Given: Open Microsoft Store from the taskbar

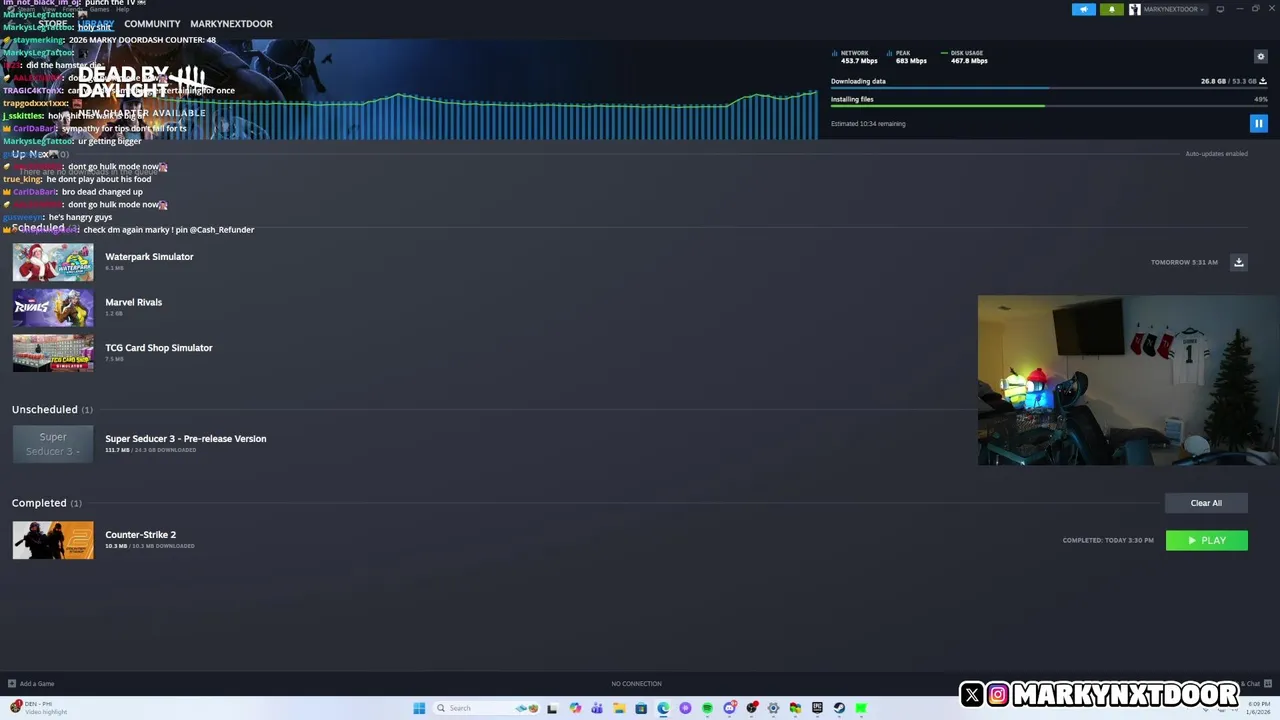Looking at the screenshot, I should point(641,708).
